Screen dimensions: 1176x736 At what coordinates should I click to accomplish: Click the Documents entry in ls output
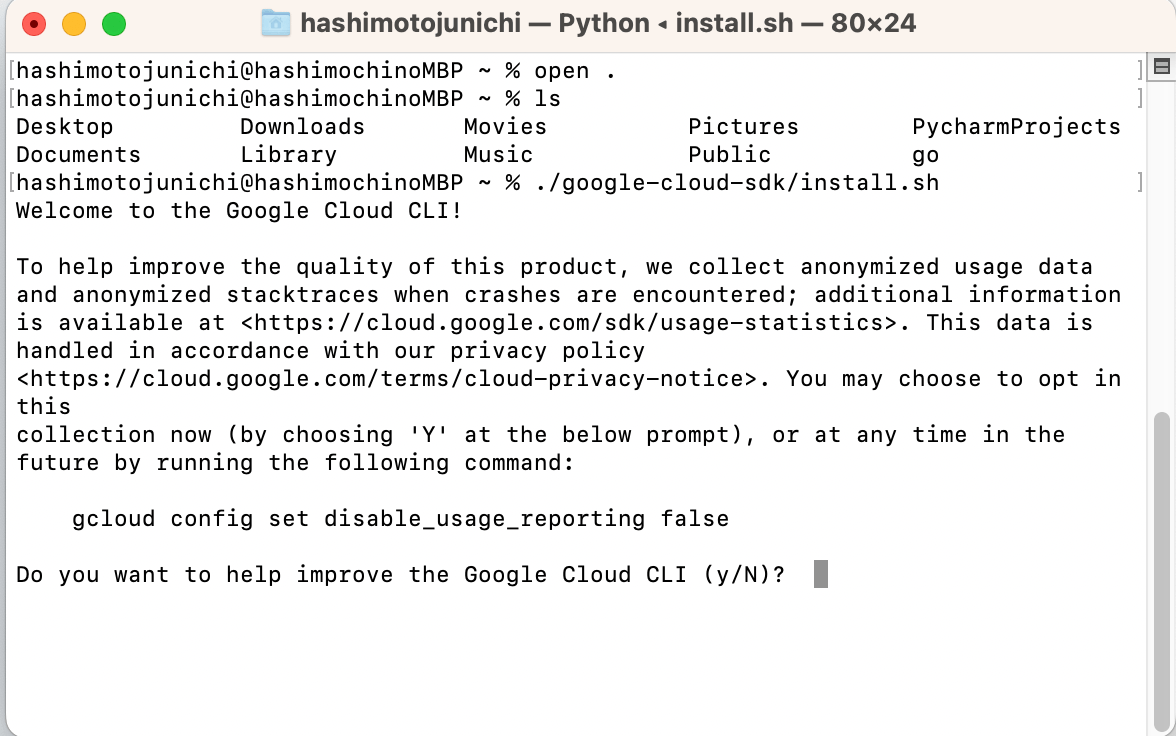[79, 155]
